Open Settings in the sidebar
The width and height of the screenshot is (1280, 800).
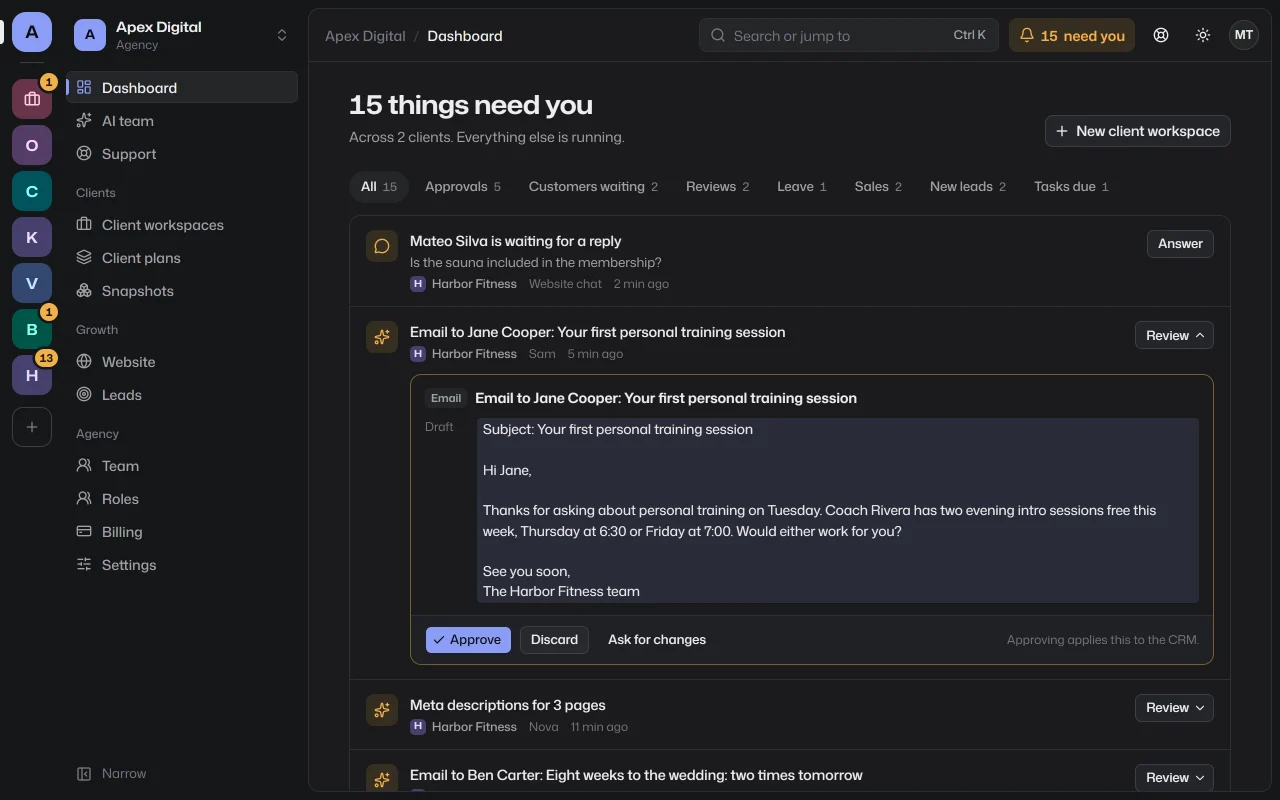click(182, 565)
